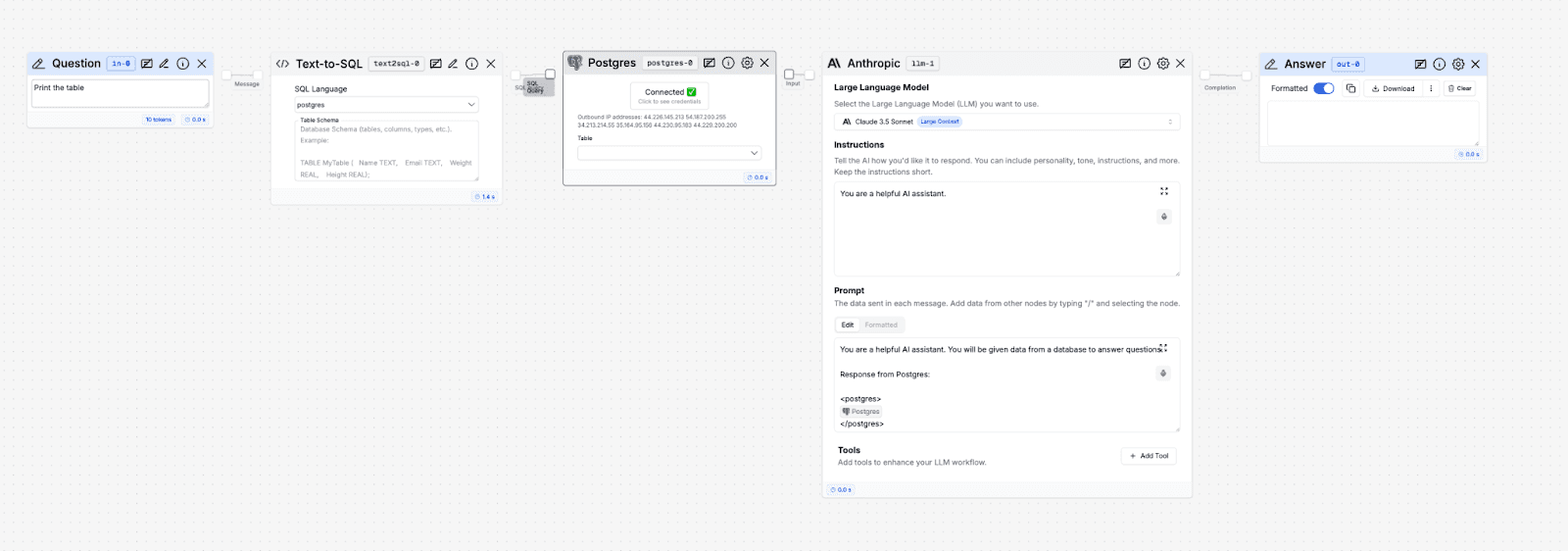
Task: Click the note icon on Postgres node
Action: coord(710,63)
